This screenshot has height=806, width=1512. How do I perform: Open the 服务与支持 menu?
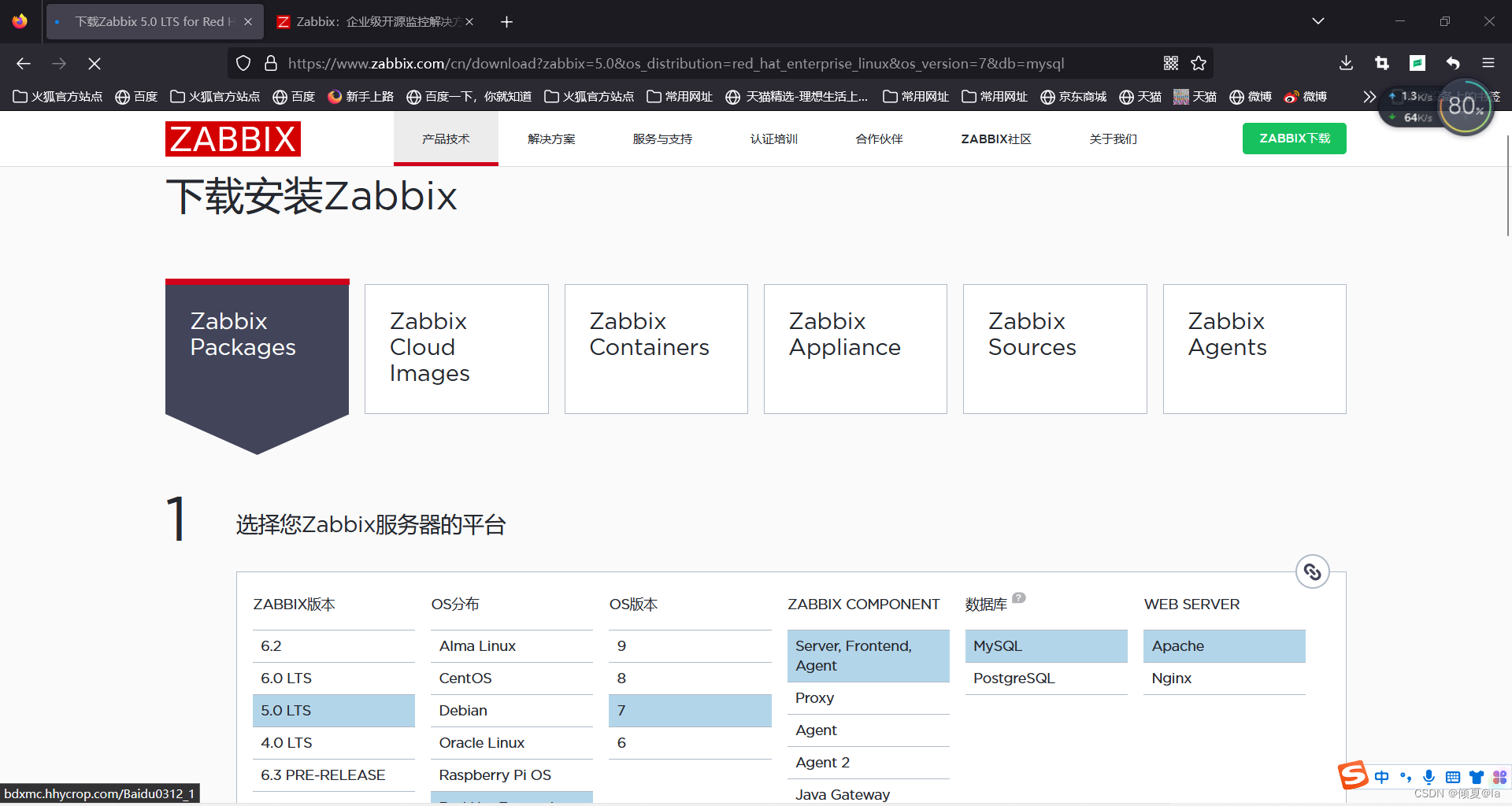coord(662,139)
